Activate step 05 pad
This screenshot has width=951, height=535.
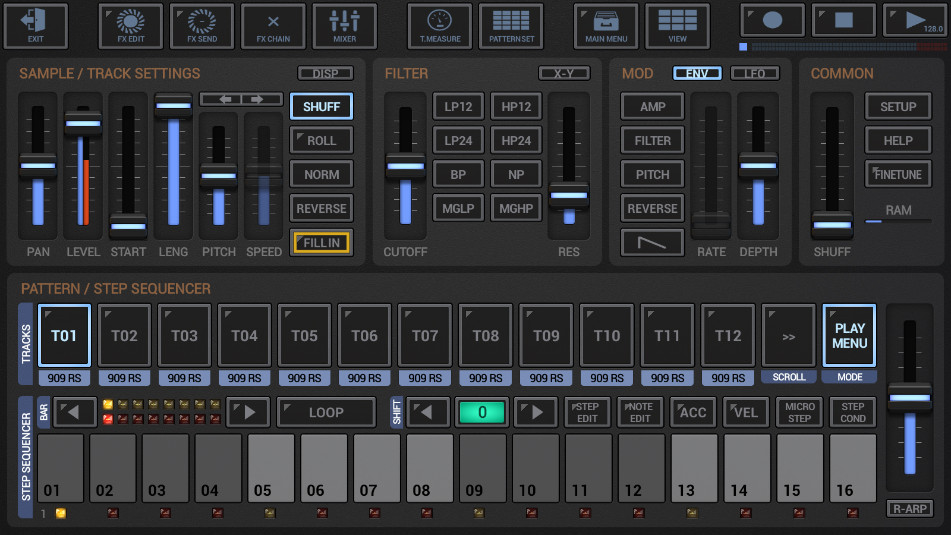[271, 468]
